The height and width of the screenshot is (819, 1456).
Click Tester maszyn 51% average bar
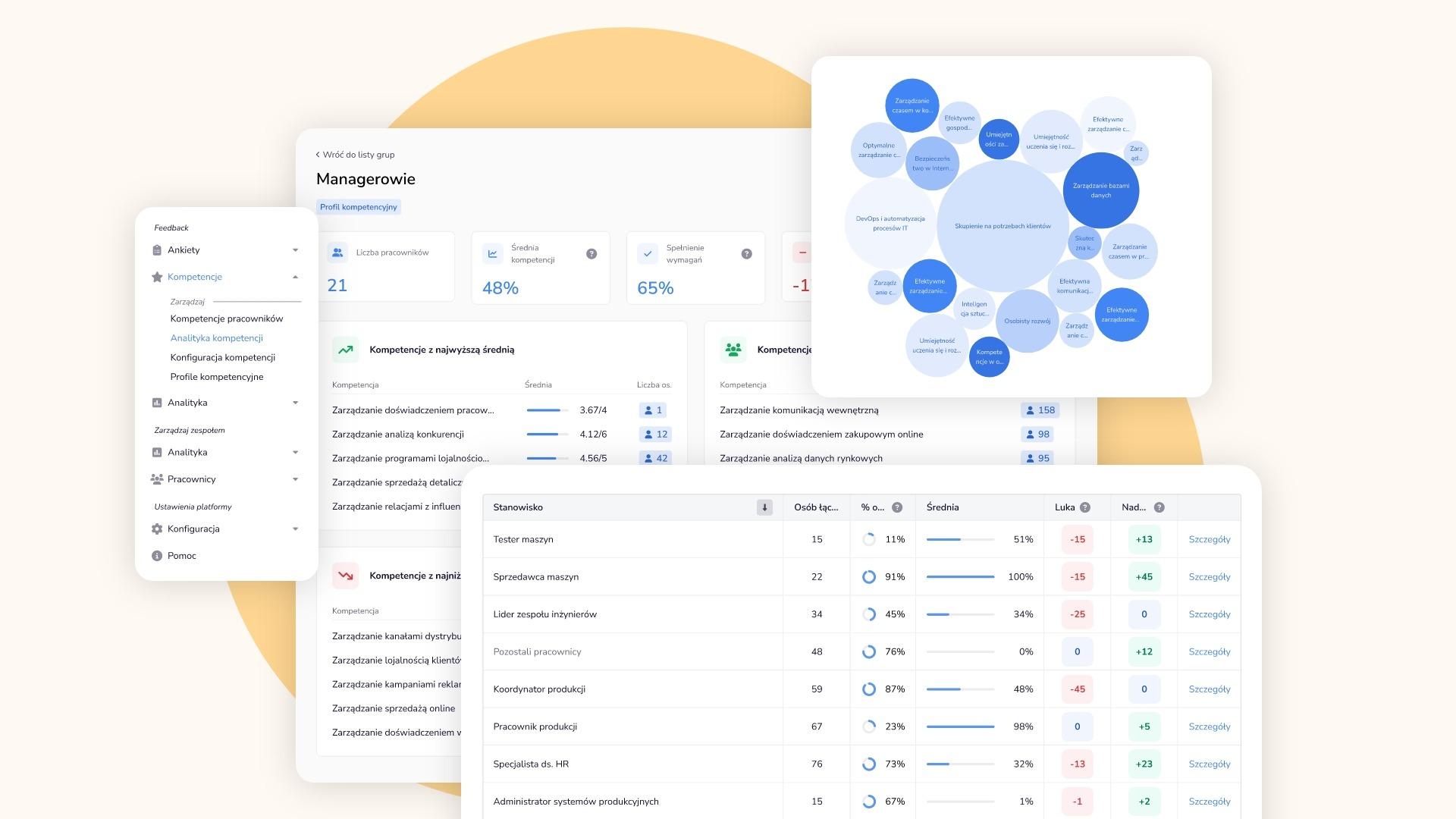tap(960, 540)
